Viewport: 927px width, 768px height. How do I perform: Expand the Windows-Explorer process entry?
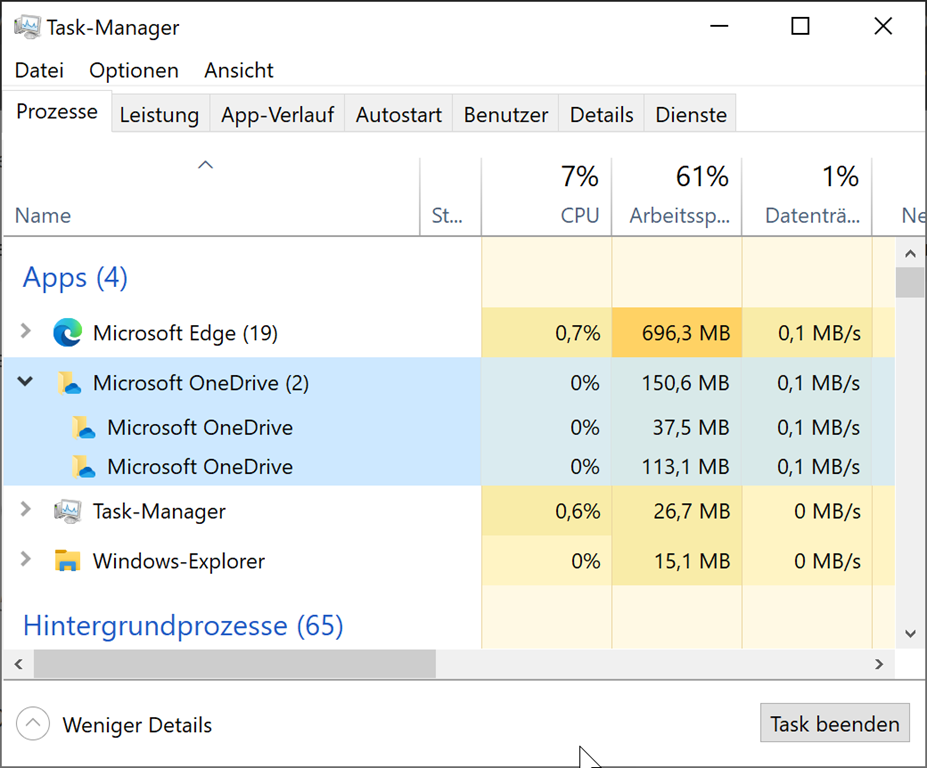[26, 560]
